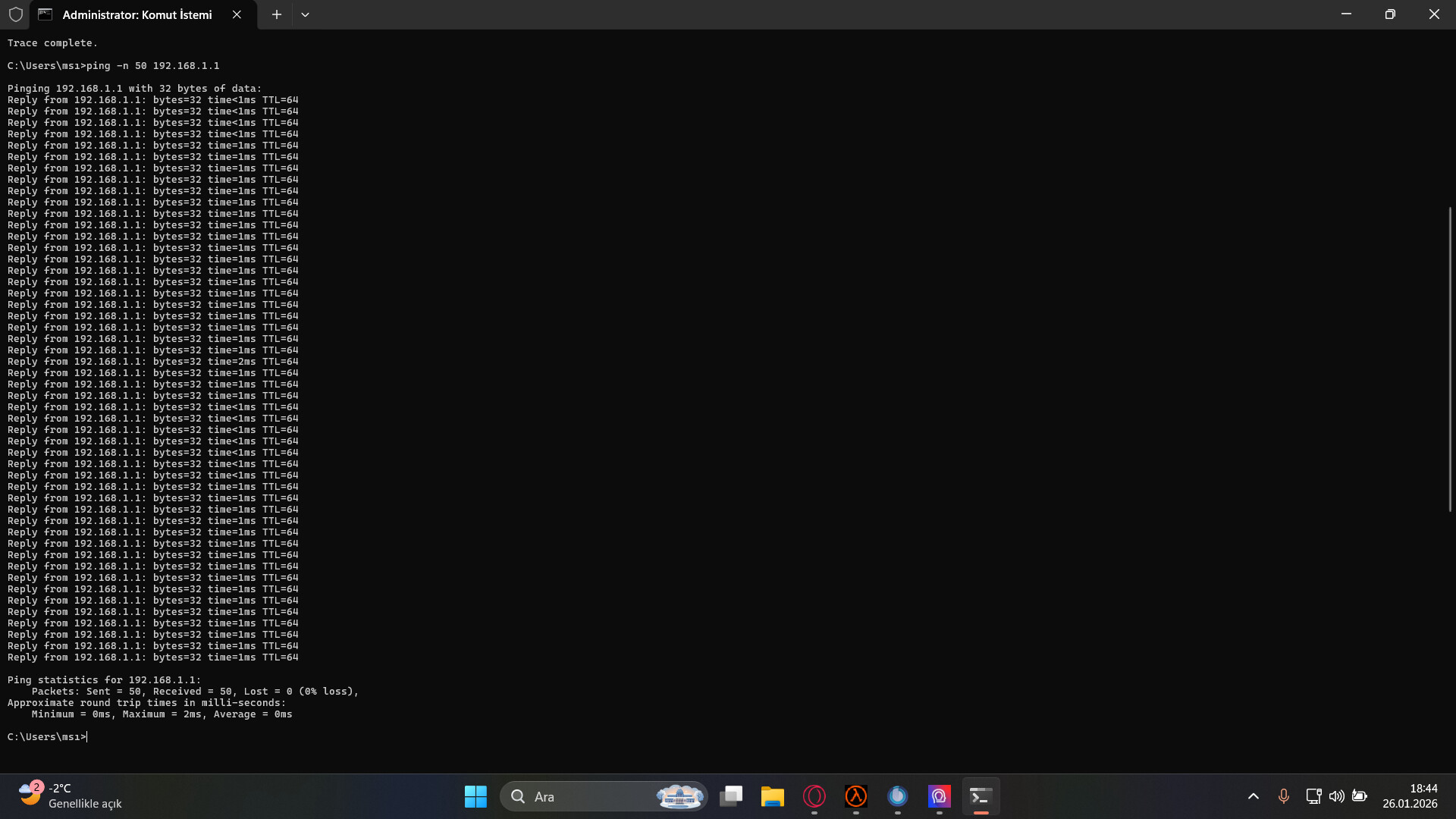Click the battery status tray icon
Viewport: 1456px width, 819px height.
tap(1360, 796)
